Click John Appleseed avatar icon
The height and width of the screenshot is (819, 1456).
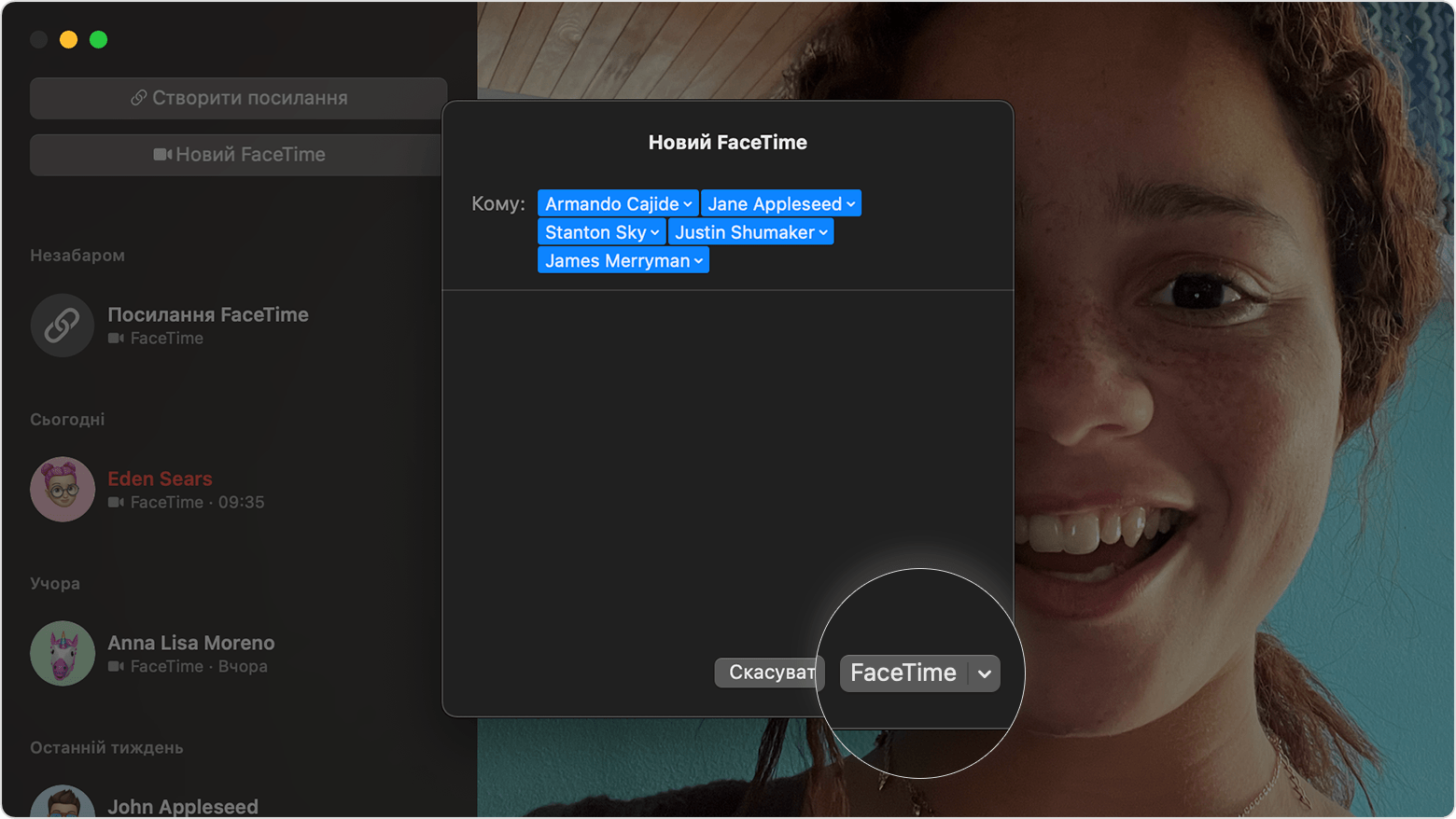(x=62, y=804)
